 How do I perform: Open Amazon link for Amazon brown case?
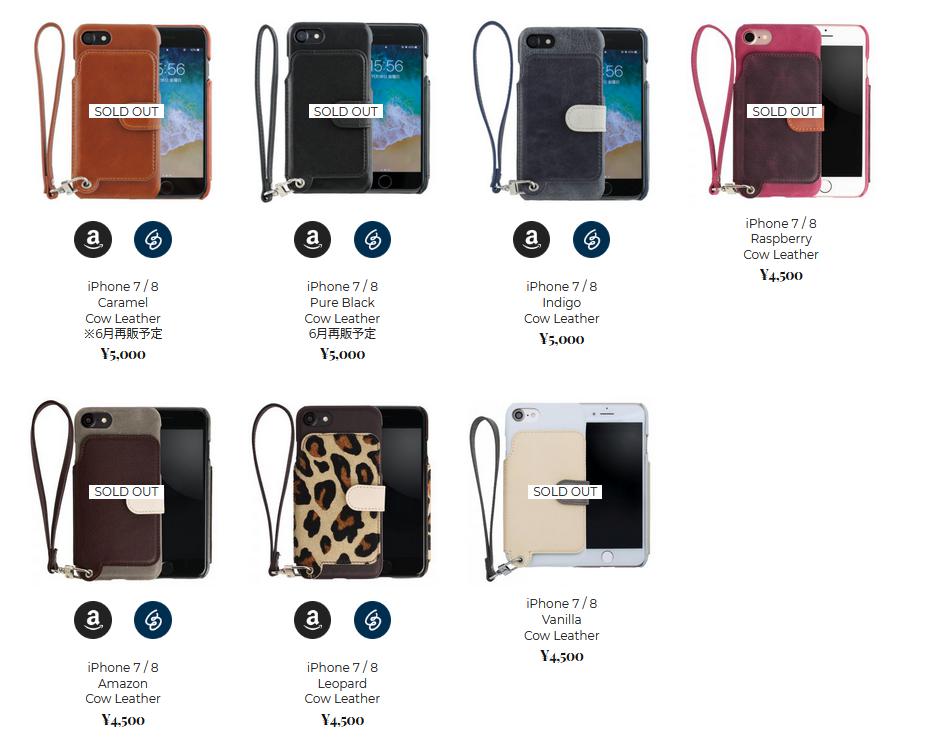93,619
